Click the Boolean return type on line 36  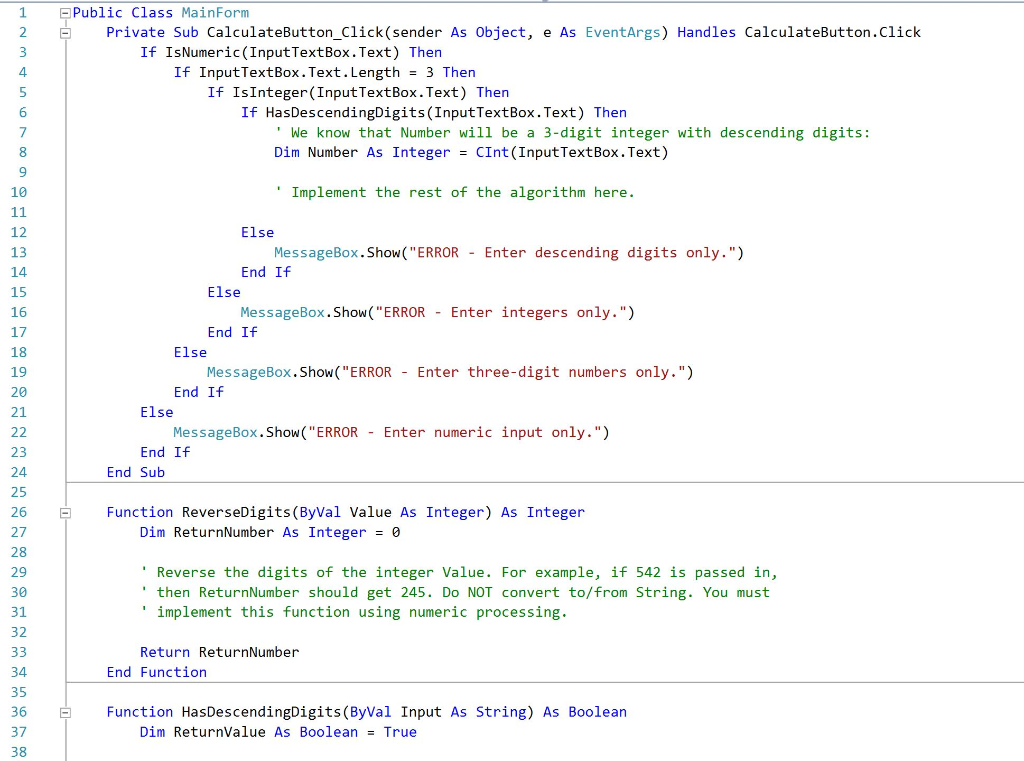tap(597, 712)
